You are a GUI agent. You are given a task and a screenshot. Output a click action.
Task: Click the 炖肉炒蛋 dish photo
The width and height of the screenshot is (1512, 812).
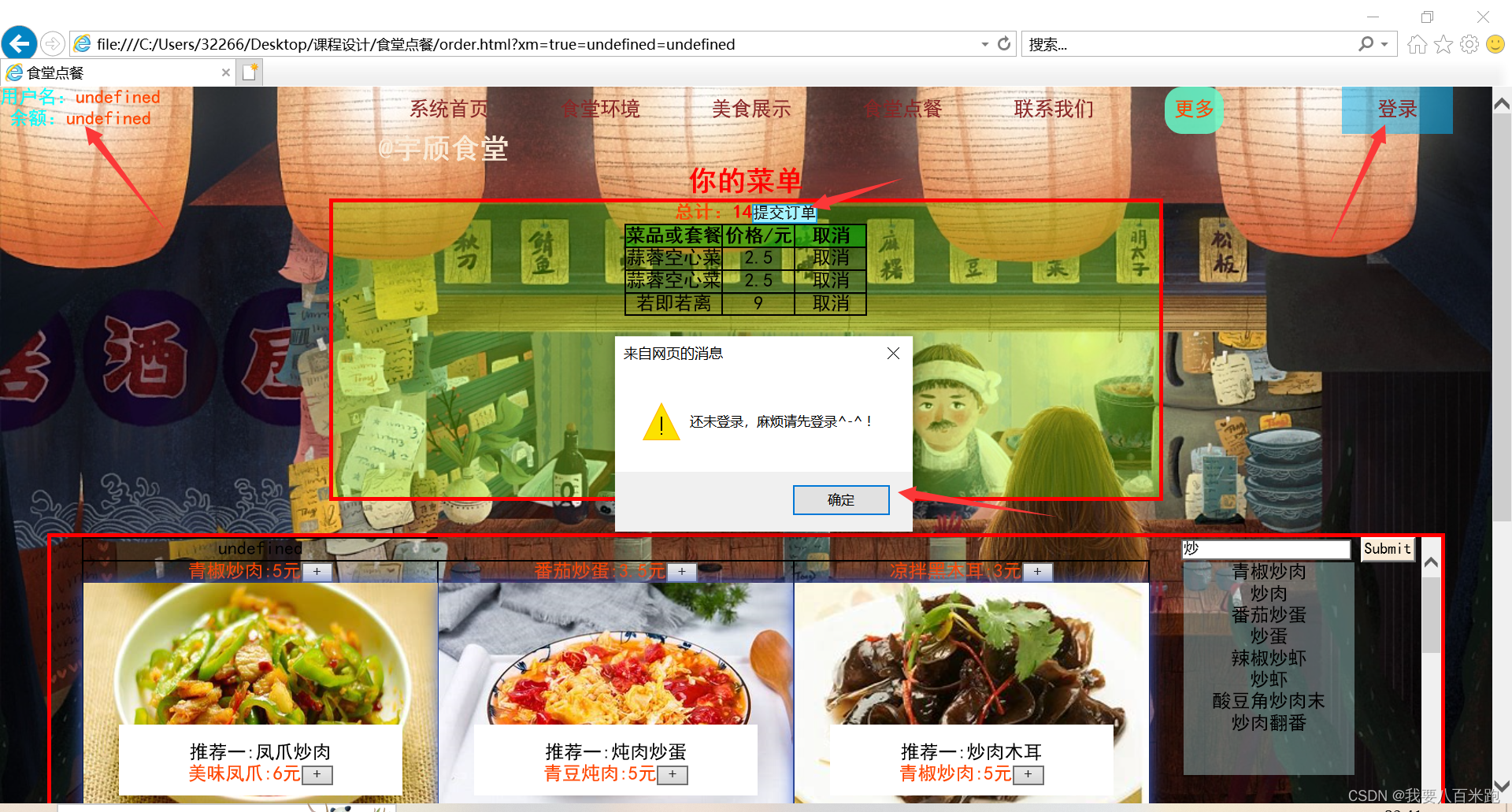coord(616,654)
